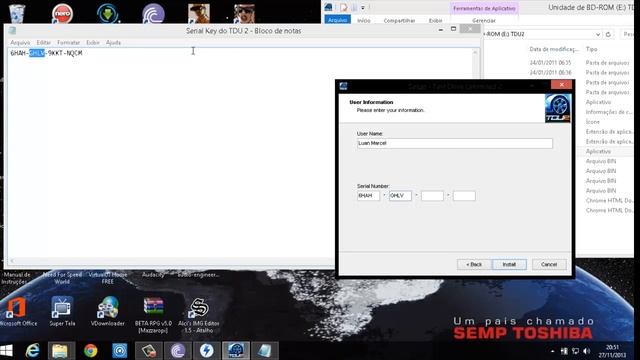640x360 pixels.
Task: Expand the Explorer address bar dropdown
Action: pos(598,34)
